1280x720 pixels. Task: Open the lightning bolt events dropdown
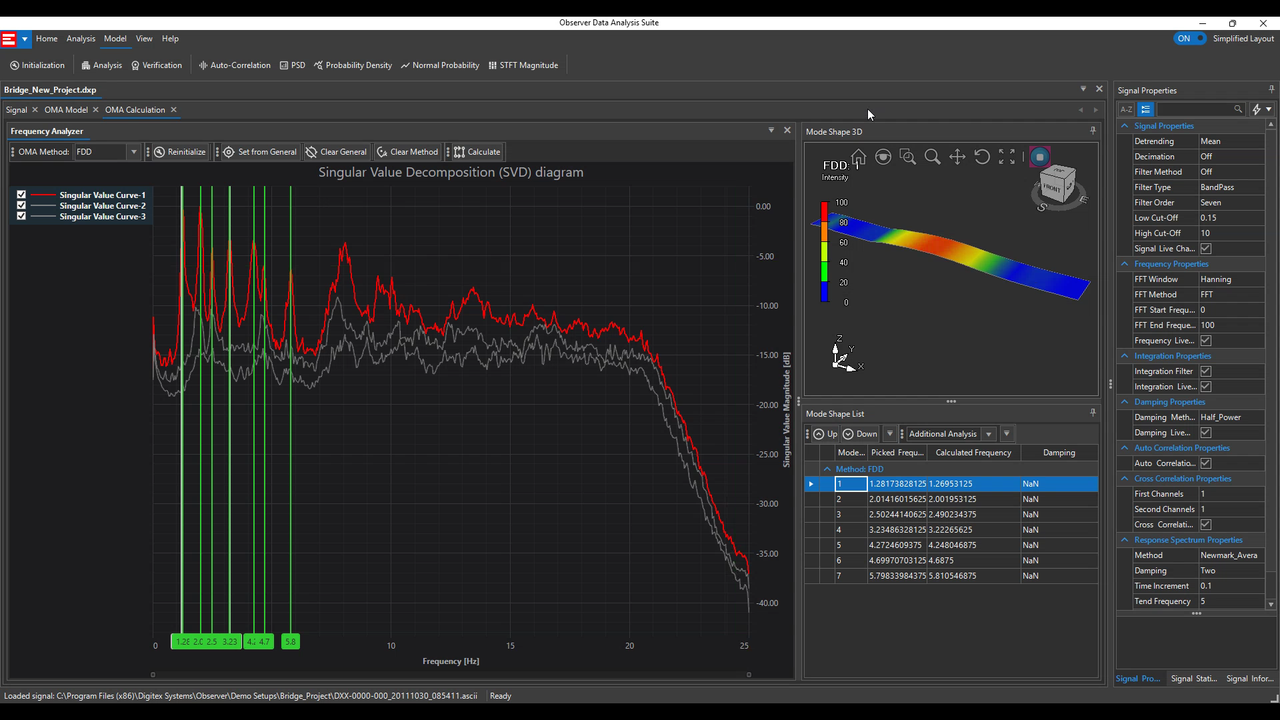pos(1262,109)
